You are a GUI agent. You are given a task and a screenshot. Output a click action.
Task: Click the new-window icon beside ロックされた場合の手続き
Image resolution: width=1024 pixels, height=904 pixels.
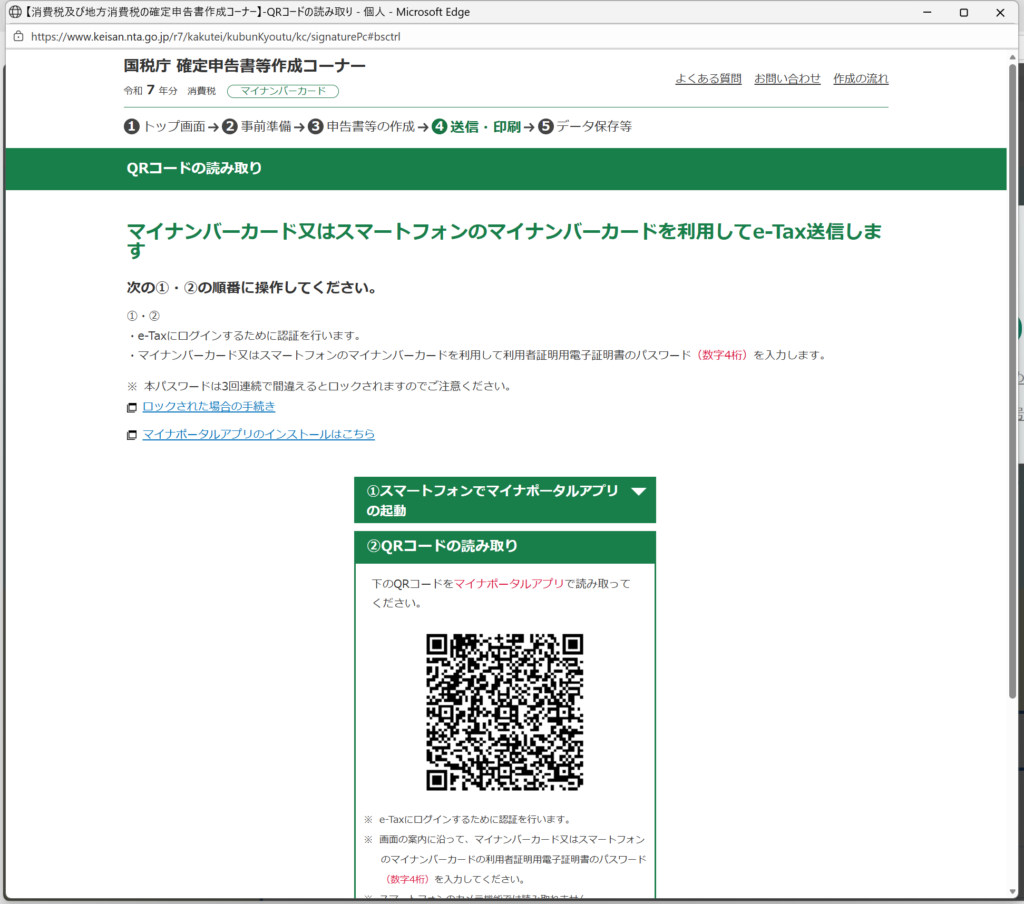(131, 408)
